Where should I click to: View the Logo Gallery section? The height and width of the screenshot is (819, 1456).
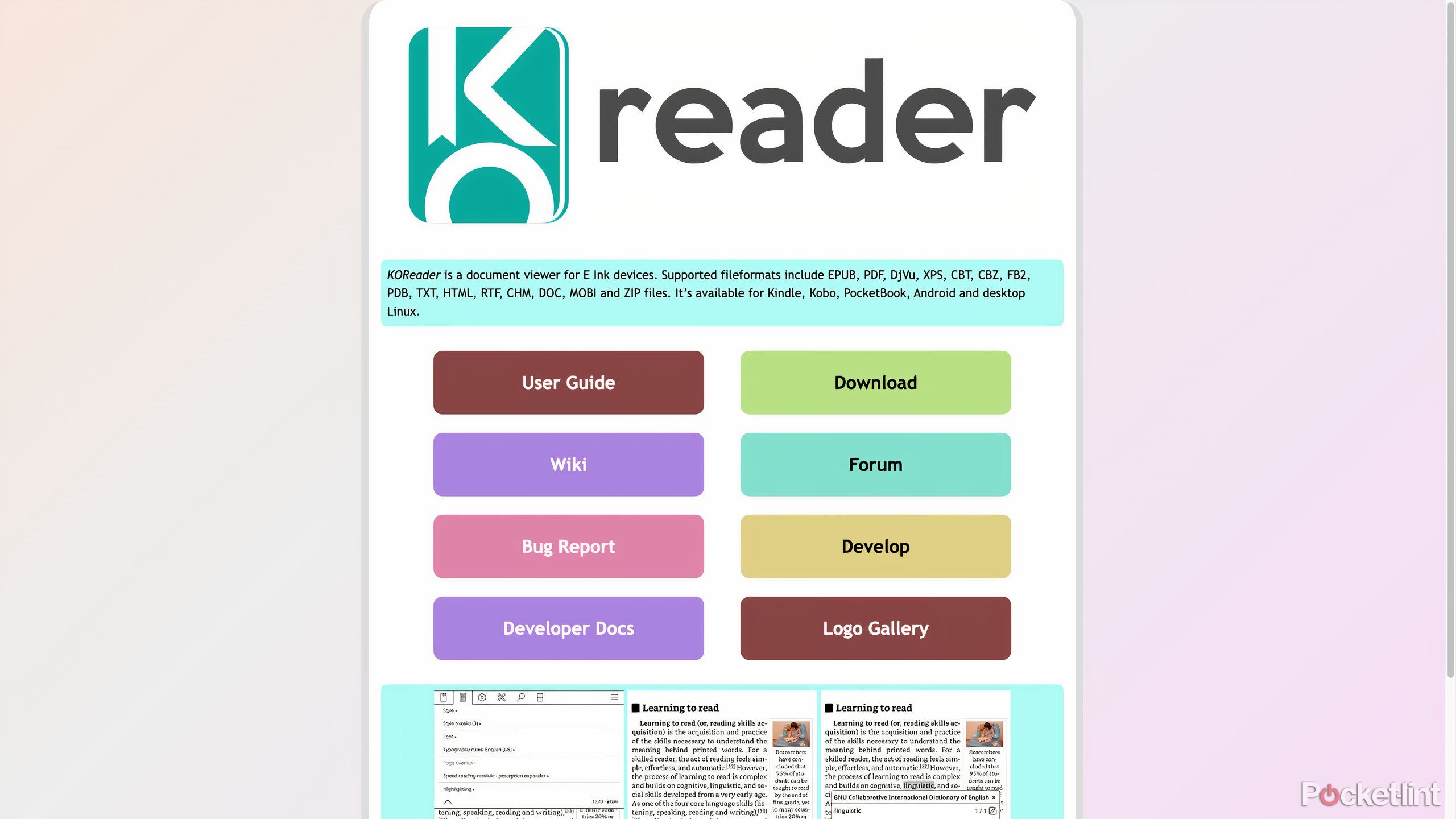click(875, 628)
